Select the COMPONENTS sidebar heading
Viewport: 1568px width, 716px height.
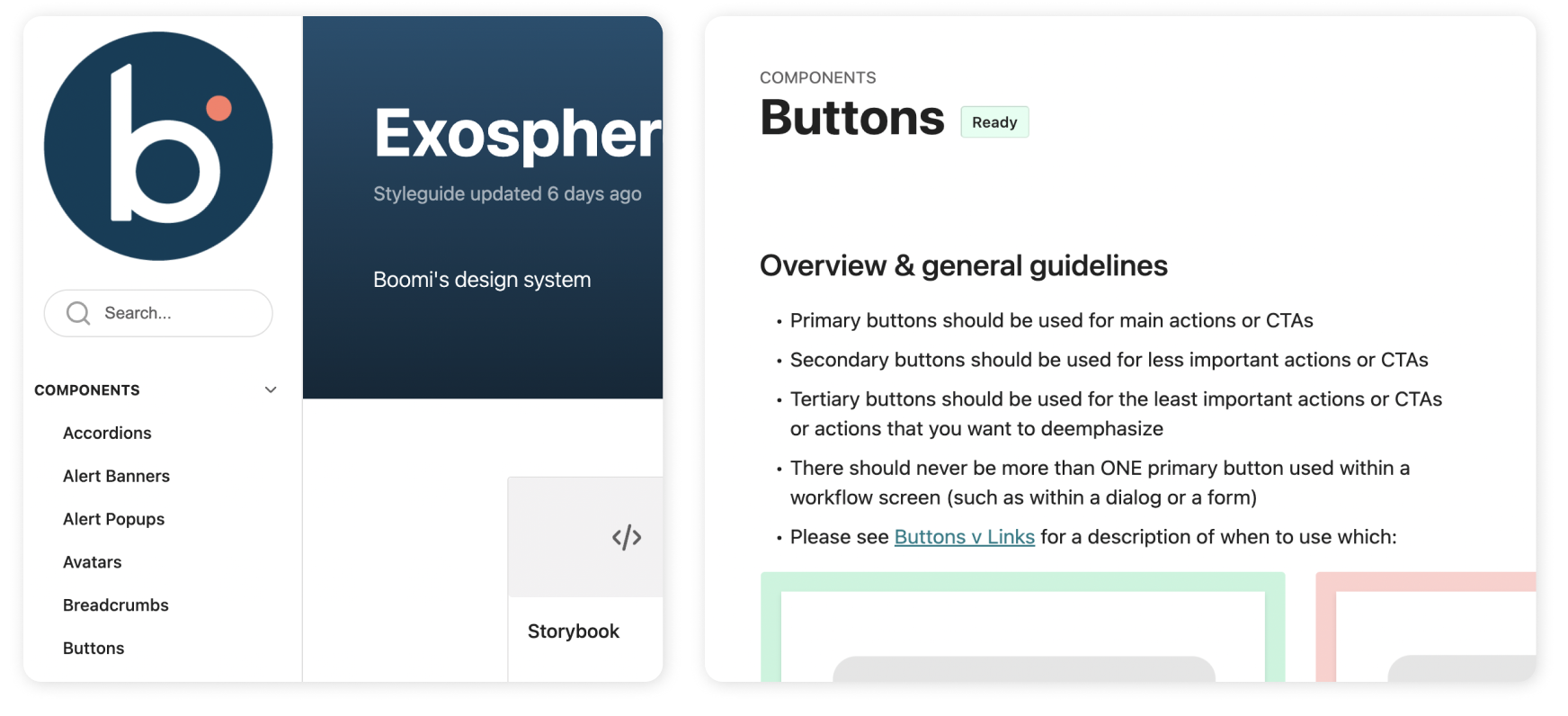(87, 389)
